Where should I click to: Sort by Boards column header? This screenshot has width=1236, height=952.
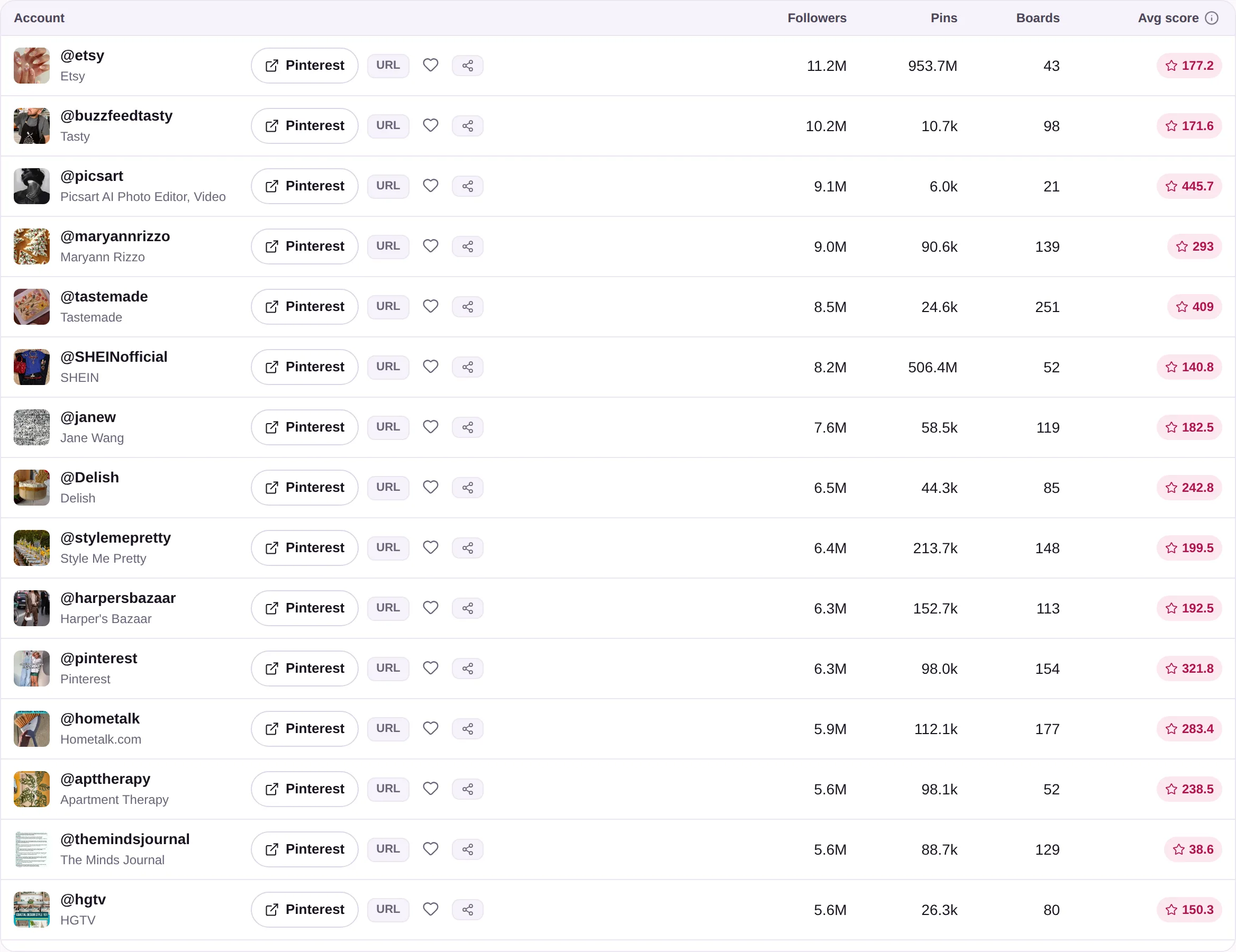coord(1038,18)
